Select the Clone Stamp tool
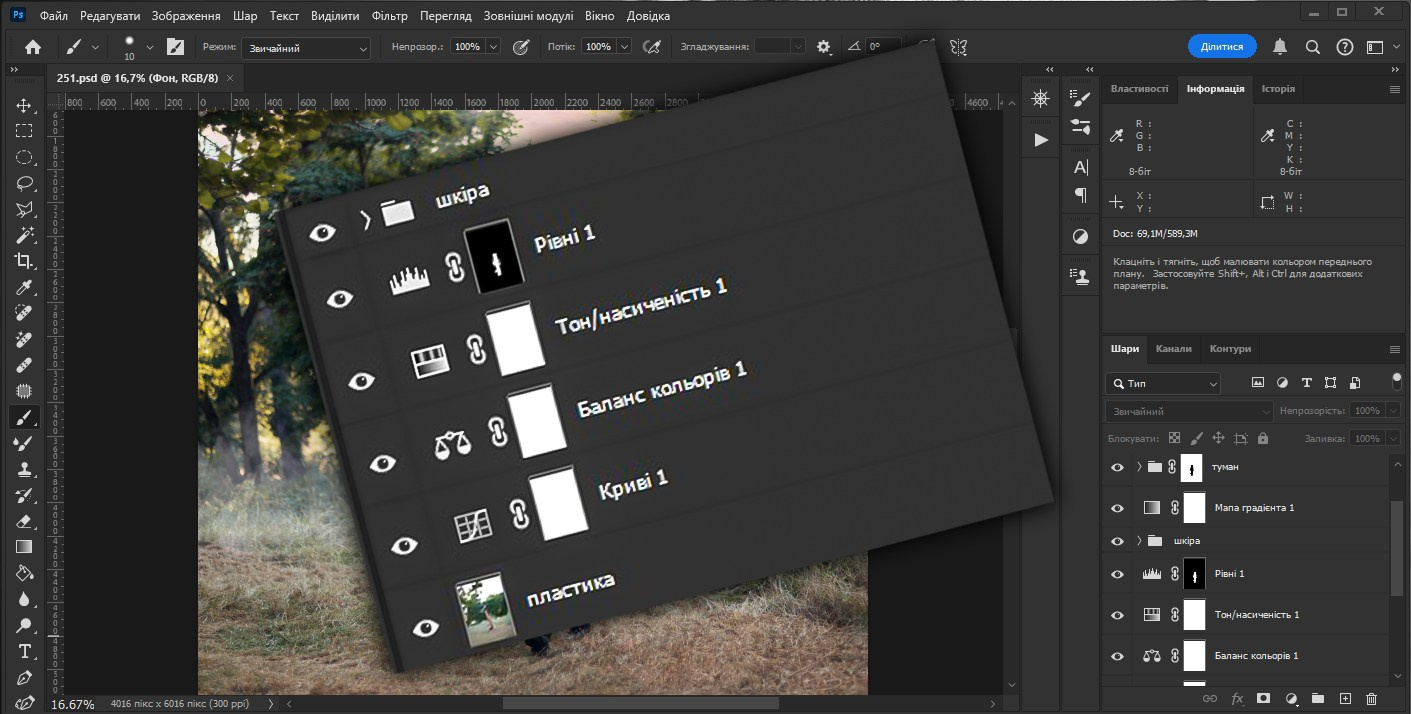Image resolution: width=1411 pixels, height=714 pixels. pos(24,469)
